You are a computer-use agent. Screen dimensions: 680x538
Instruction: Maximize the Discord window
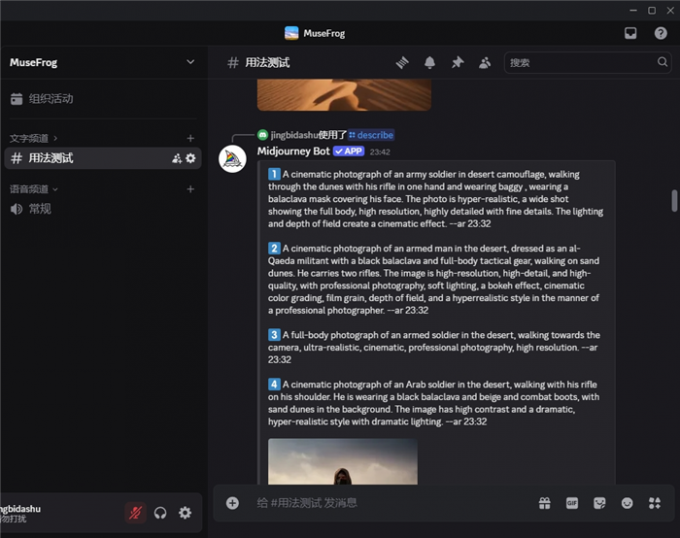652,10
